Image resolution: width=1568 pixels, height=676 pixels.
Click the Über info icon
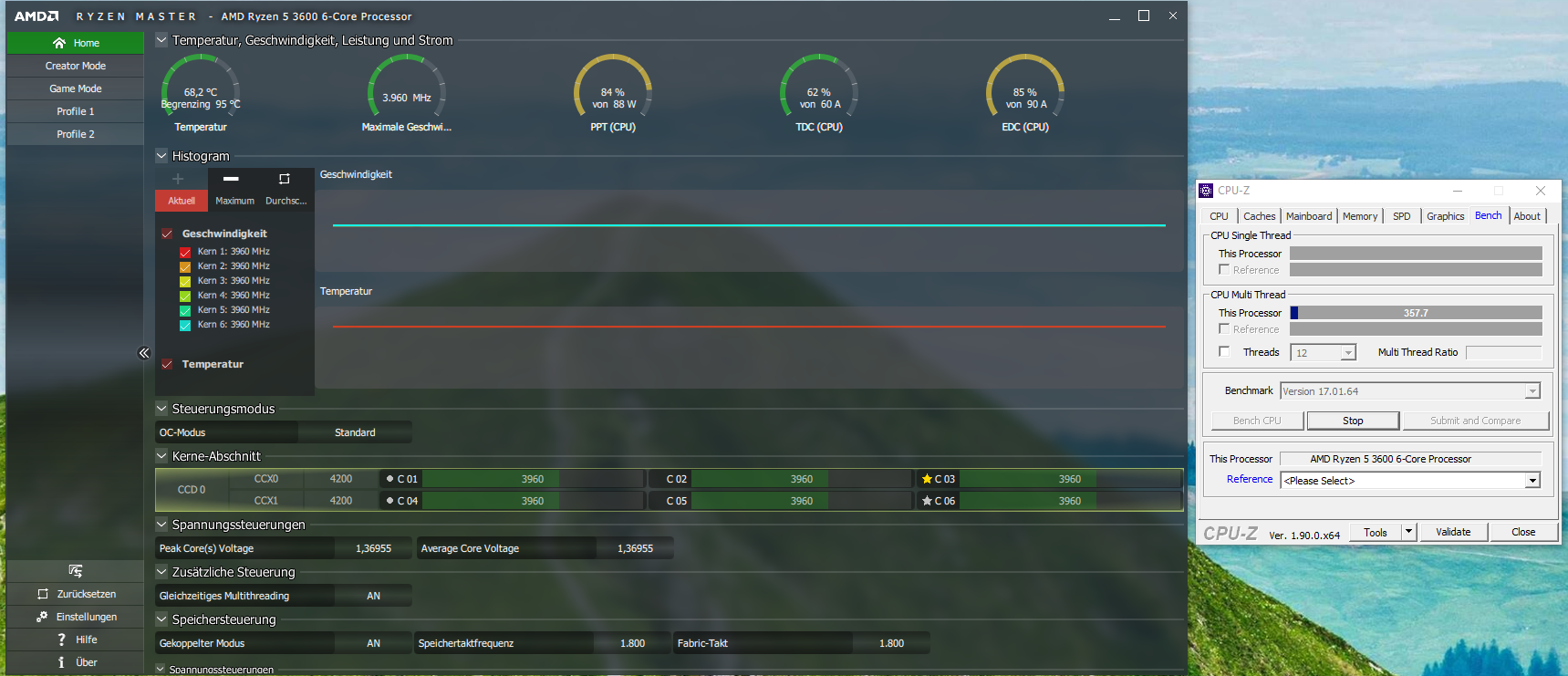[x=61, y=662]
